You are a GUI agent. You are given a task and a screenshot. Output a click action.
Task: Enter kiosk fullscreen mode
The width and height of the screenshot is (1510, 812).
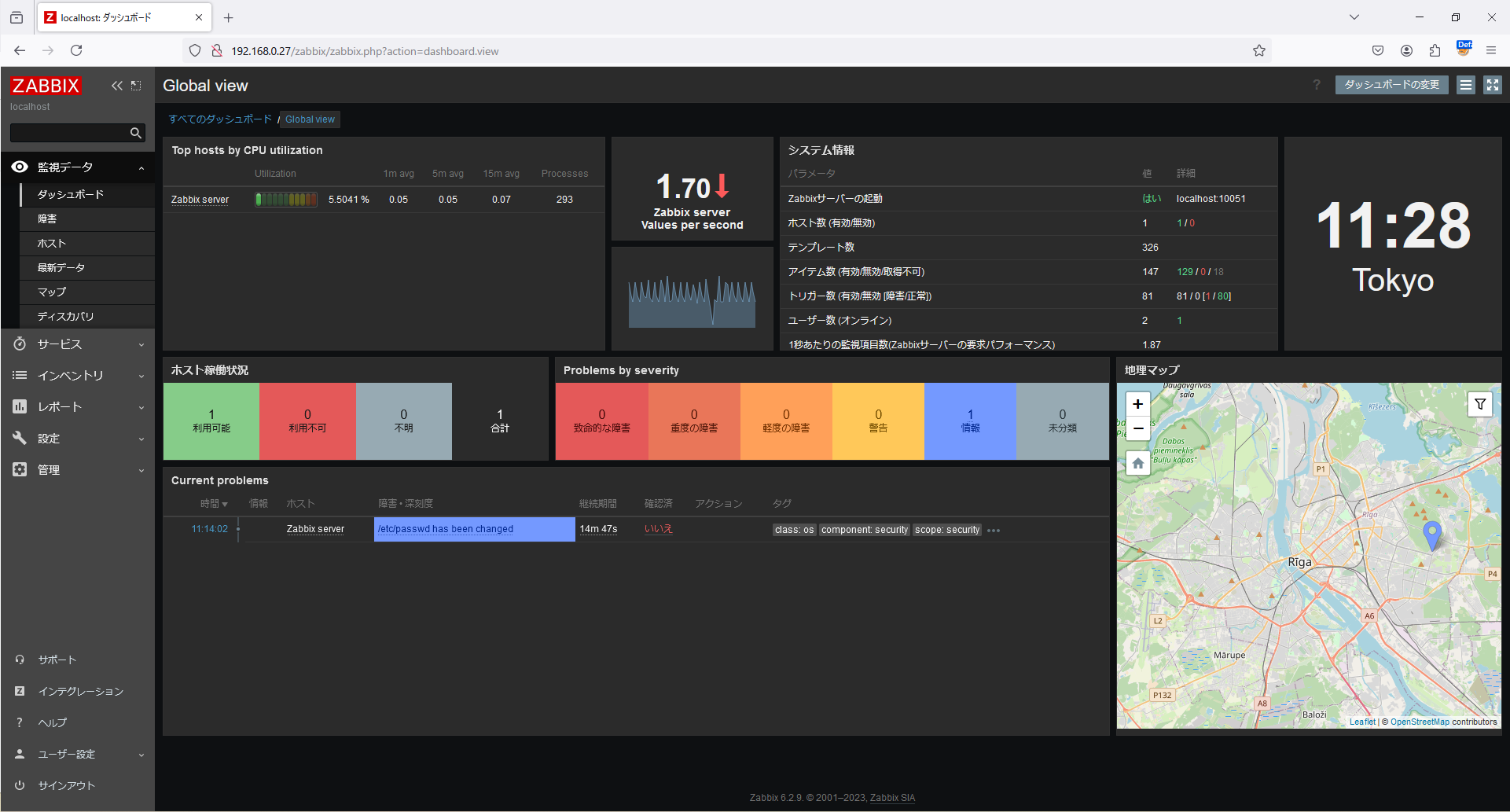coord(1492,85)
